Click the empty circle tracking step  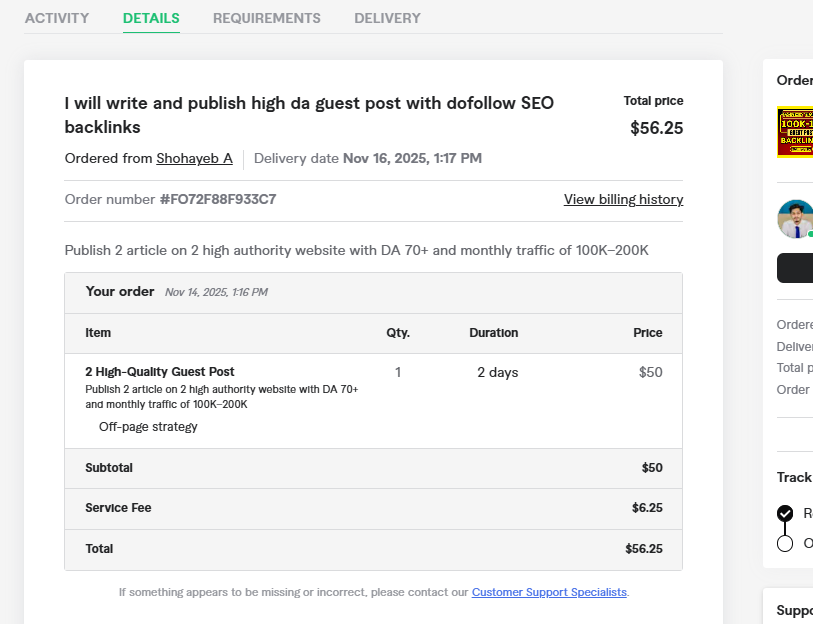[x=785, y=543]
